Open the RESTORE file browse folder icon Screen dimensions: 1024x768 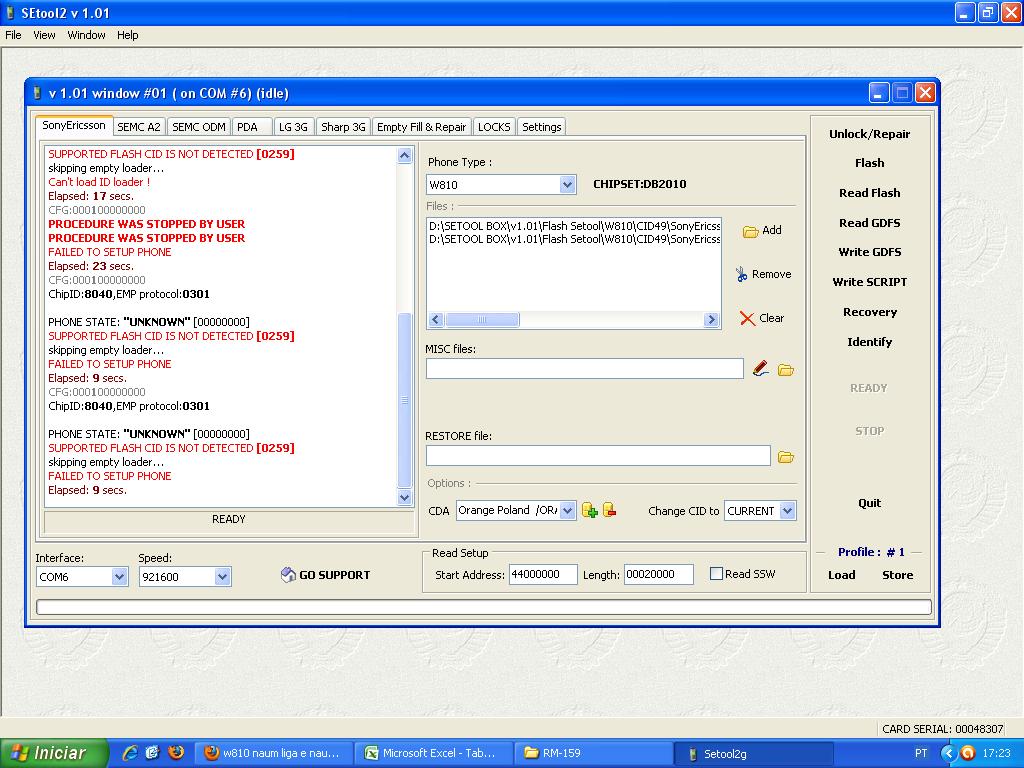pyautogui.click(x=786, y=457)
